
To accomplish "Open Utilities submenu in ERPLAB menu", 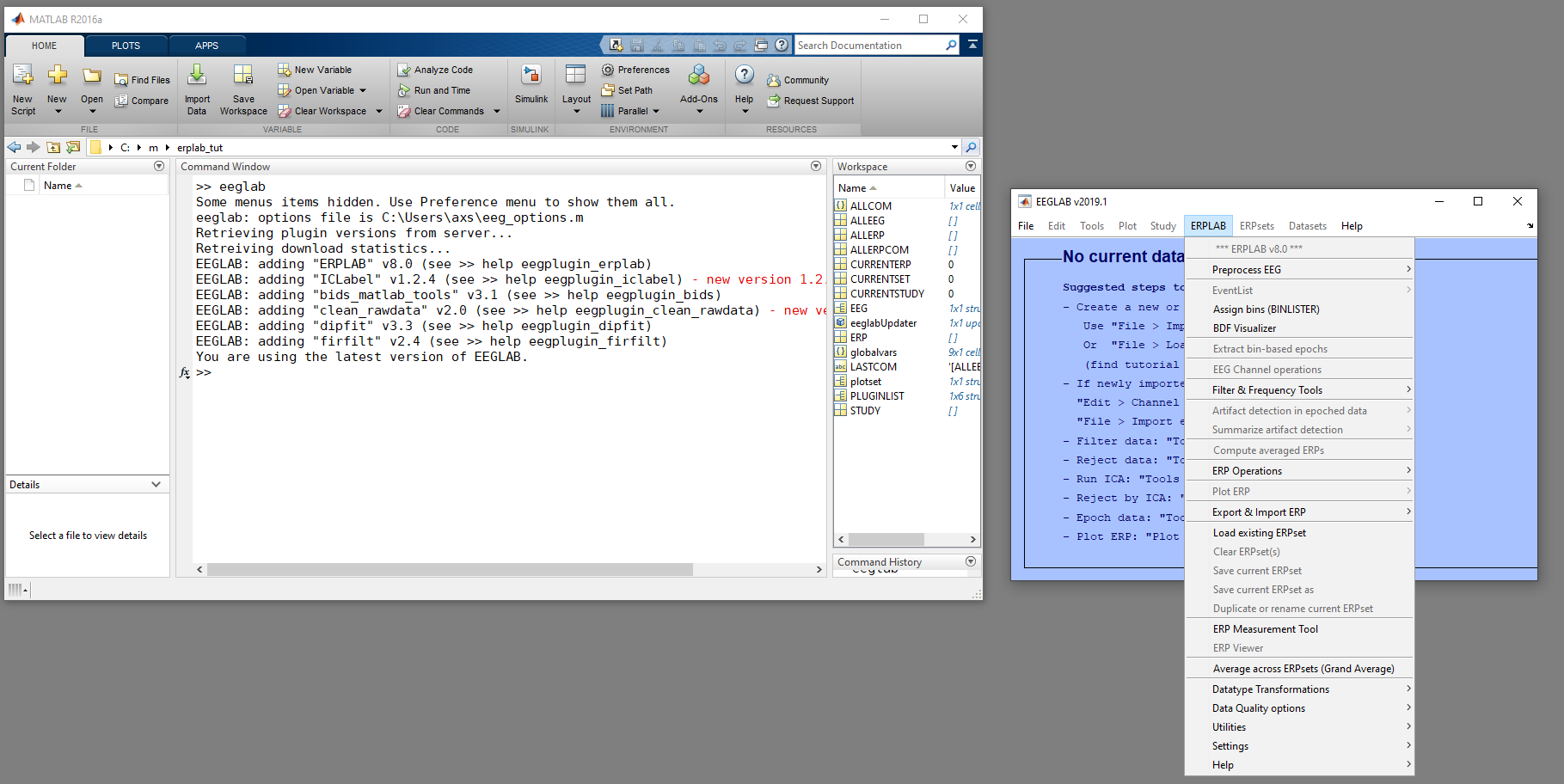I will (1300, 727).
